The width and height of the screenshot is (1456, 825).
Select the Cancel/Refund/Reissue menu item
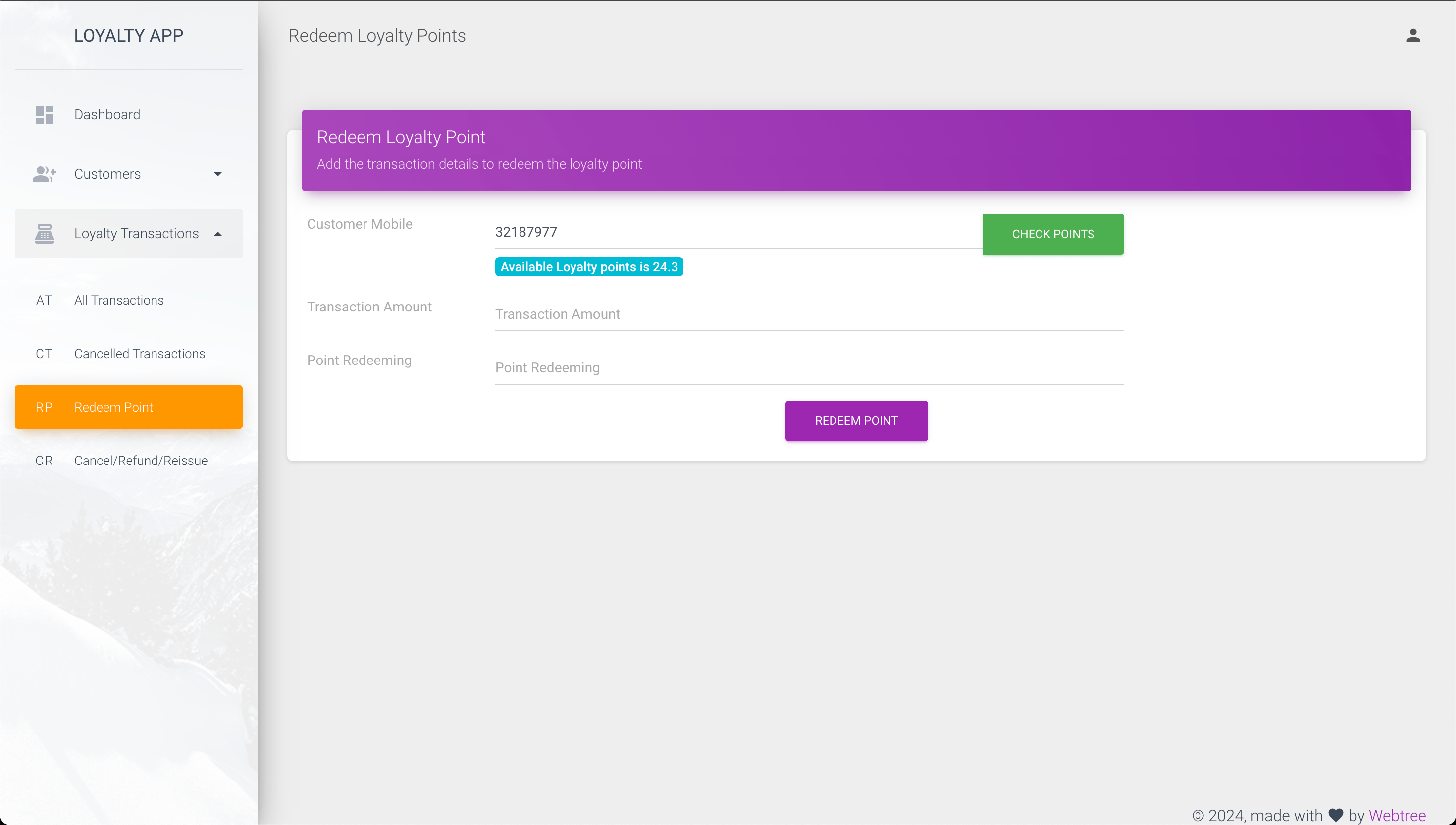click(141, 460)
